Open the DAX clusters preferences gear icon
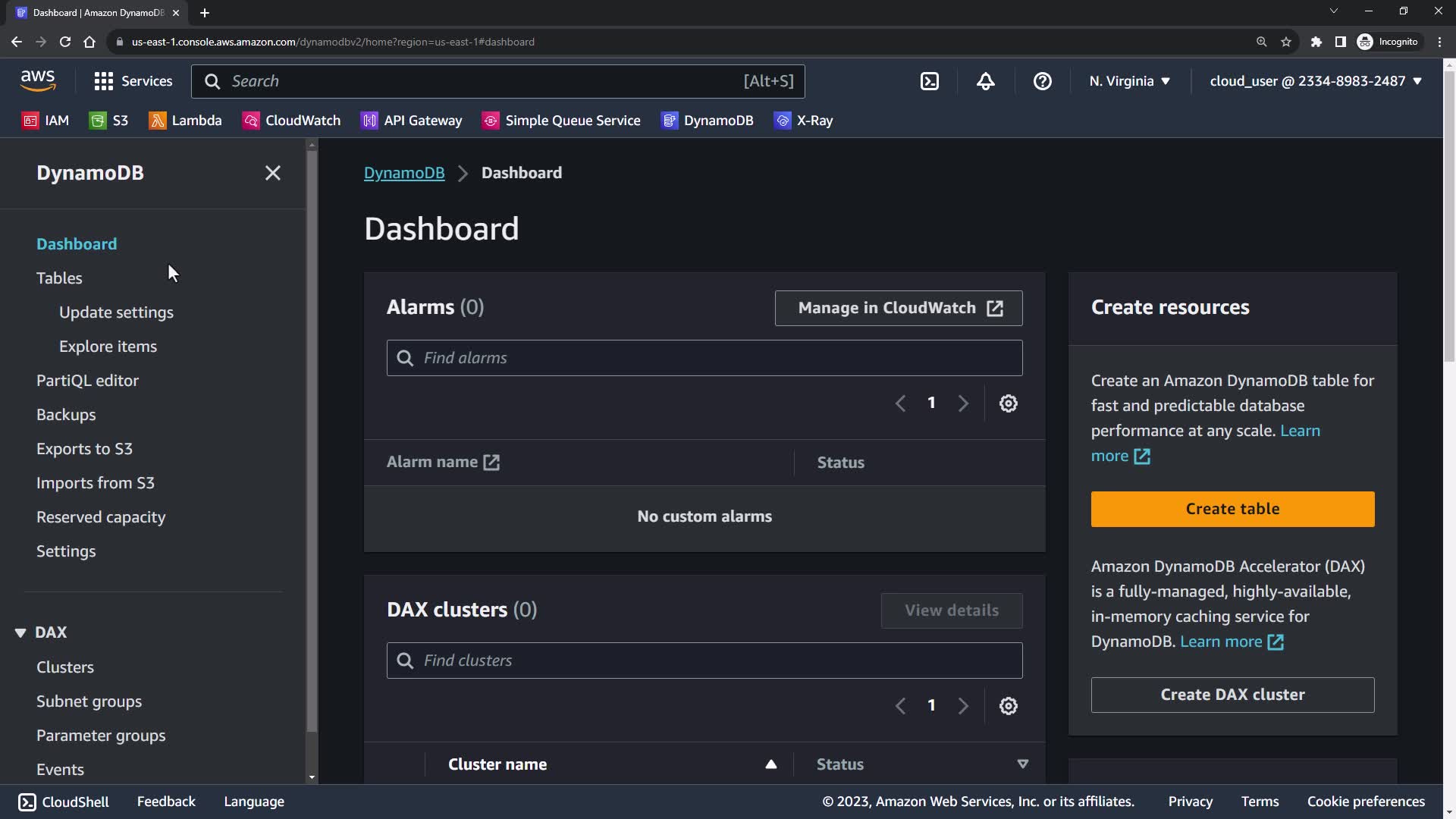The width and height of the screenshot is (1456, 819). pyautogui.click(x=1008, y=706)
